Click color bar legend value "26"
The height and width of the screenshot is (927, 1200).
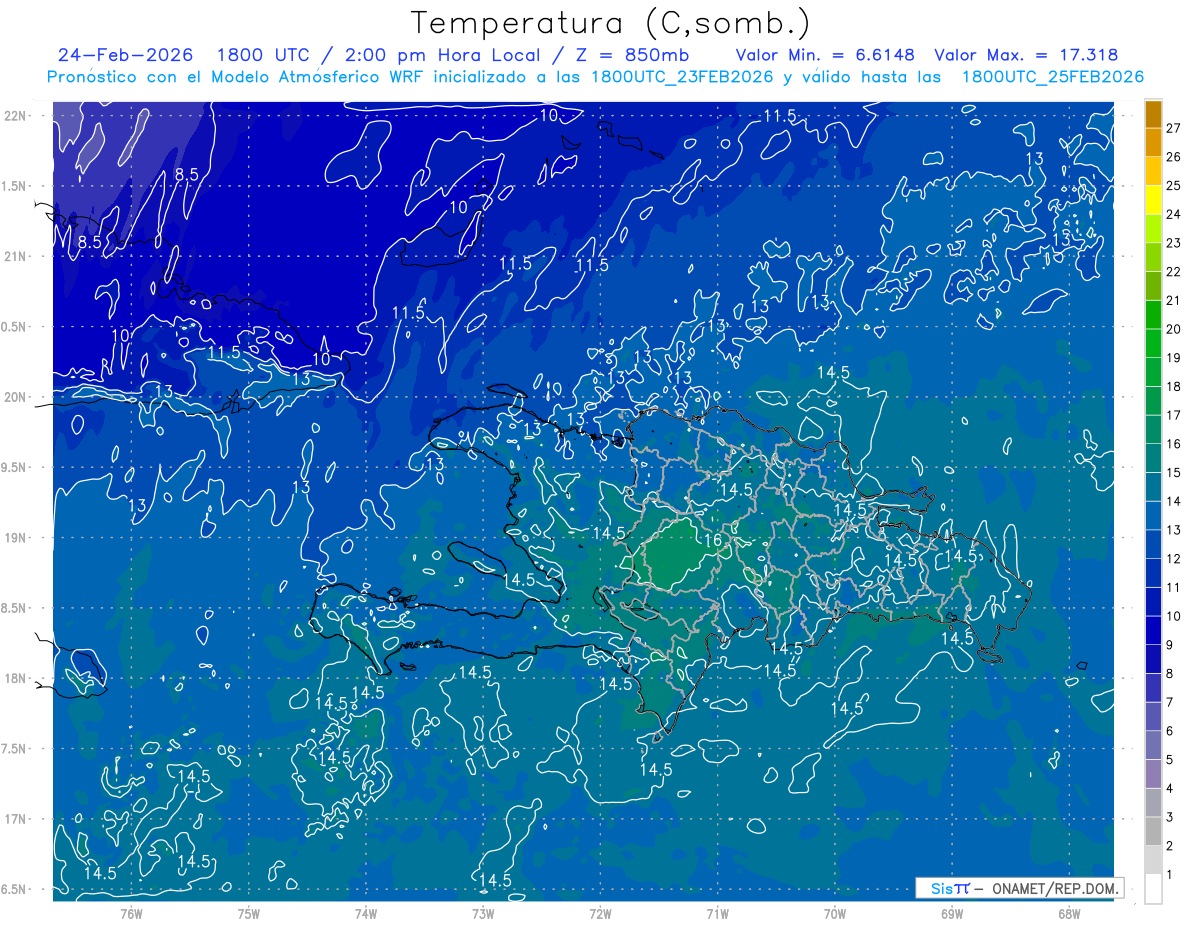[x=1174, y=157]
